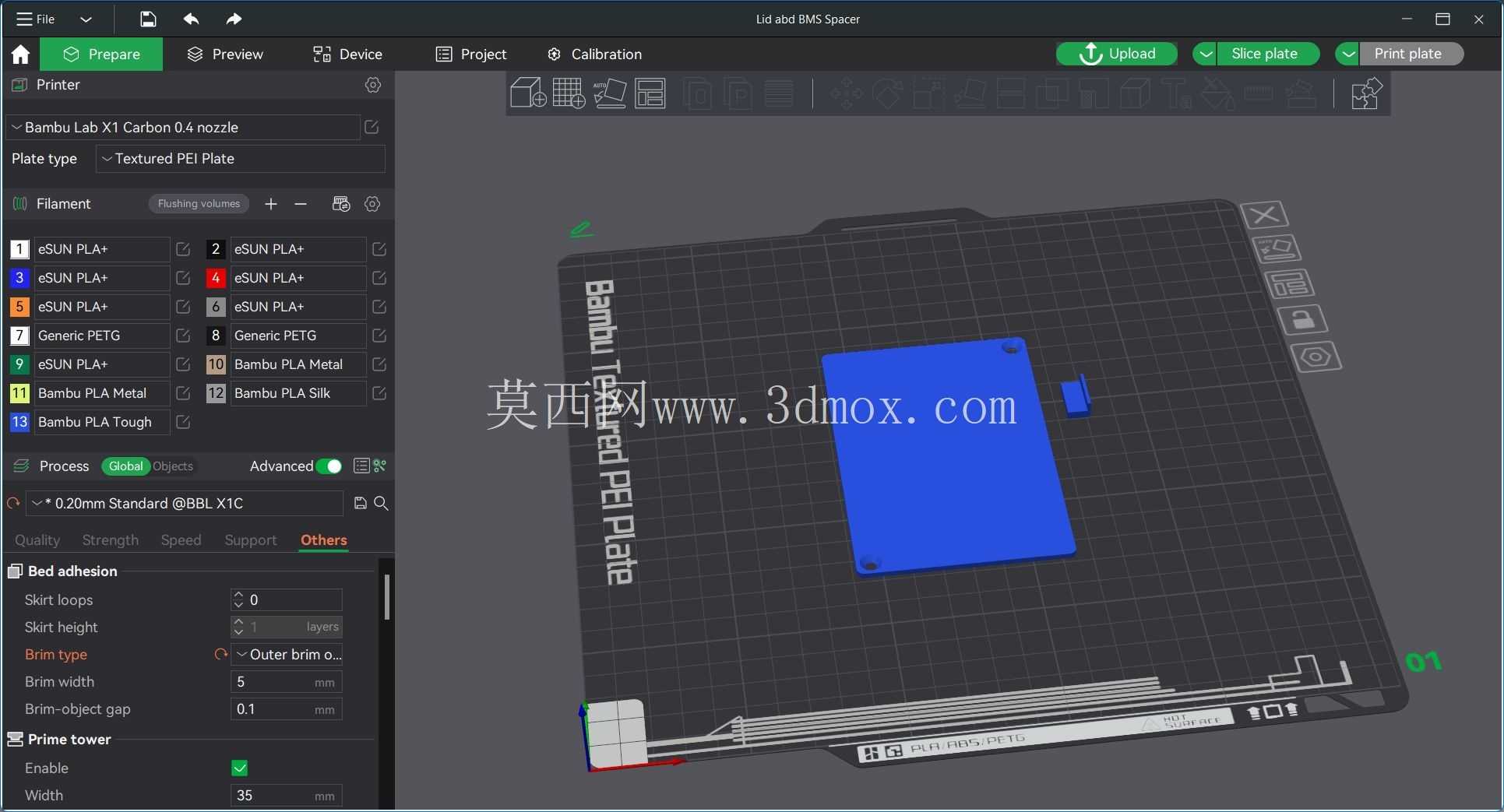Open the assembly view icon in toolbar

pos(1366,93)
